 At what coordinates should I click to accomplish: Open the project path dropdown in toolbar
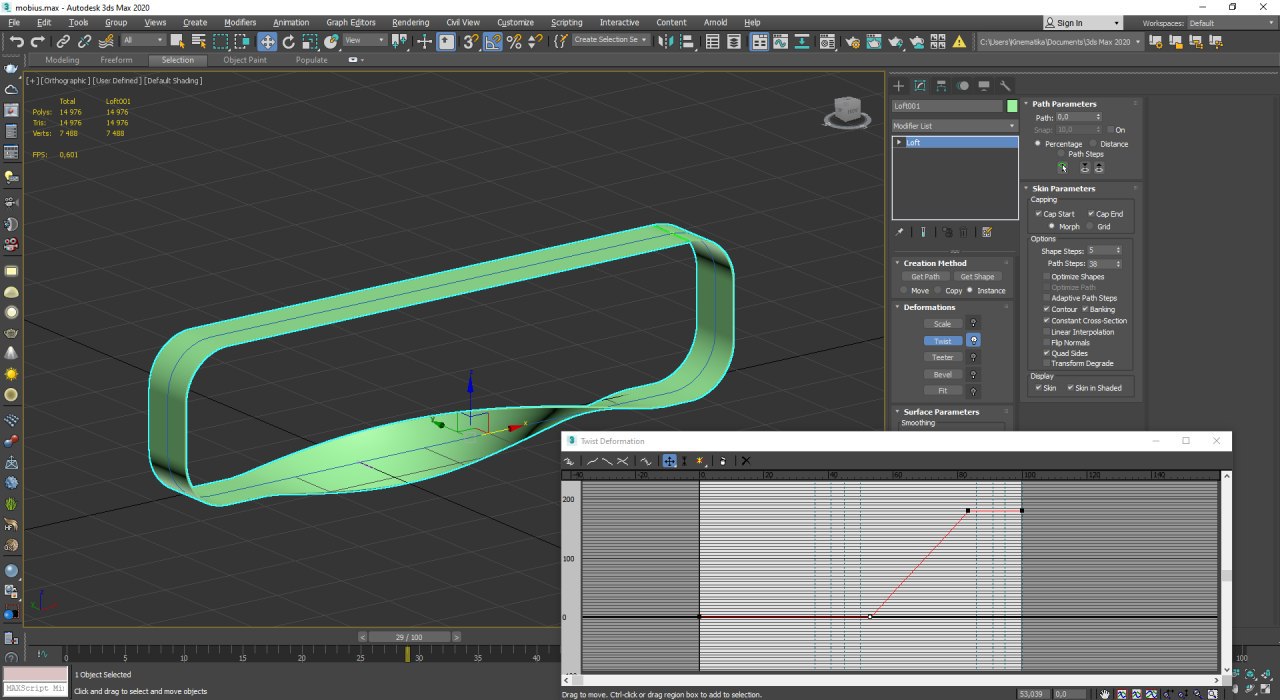click(x=1061, y=42)
